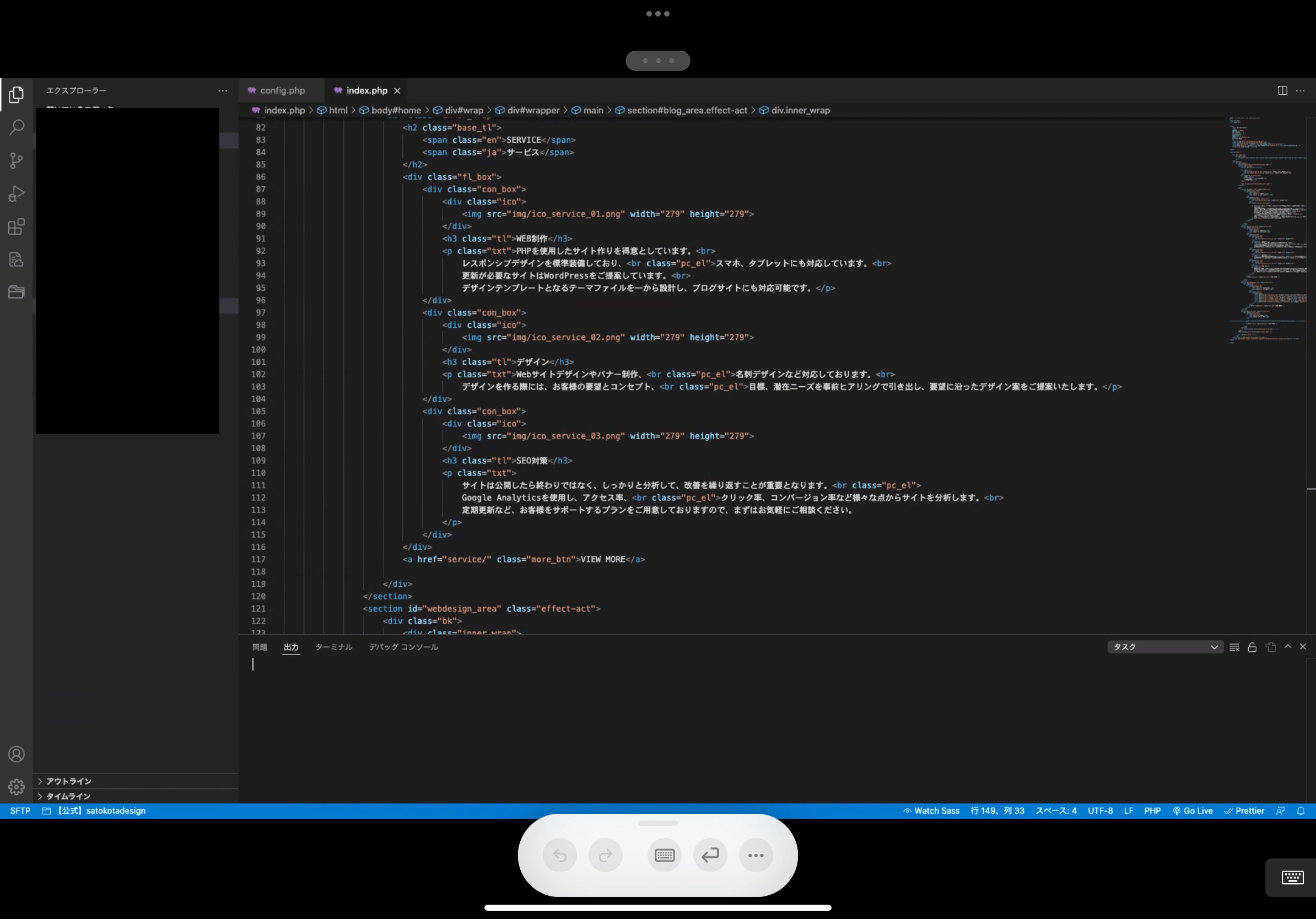
Task: Click Go Live in the status bar
Action: click(1193, 810)
